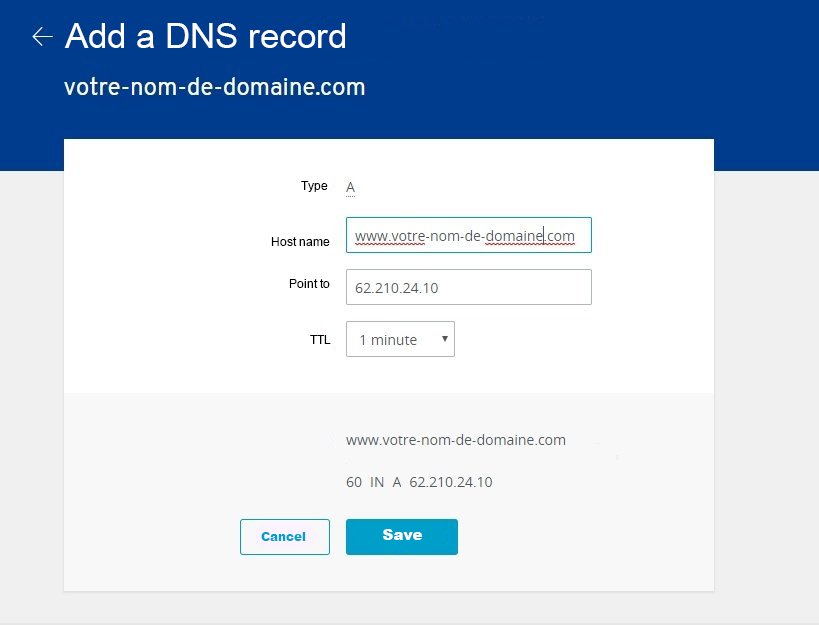Click the TTL label
This screenshot has width=819, height=625.
319,340
